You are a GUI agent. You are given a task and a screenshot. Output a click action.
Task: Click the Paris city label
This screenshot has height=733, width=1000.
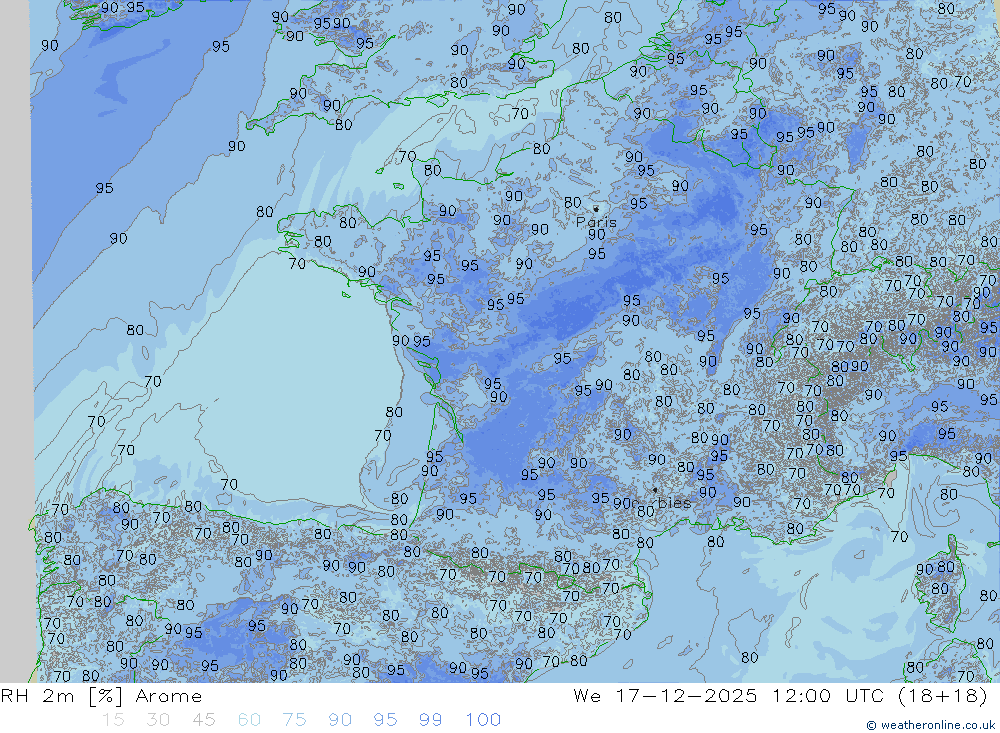pyautogui.click(x=596, y=222)
